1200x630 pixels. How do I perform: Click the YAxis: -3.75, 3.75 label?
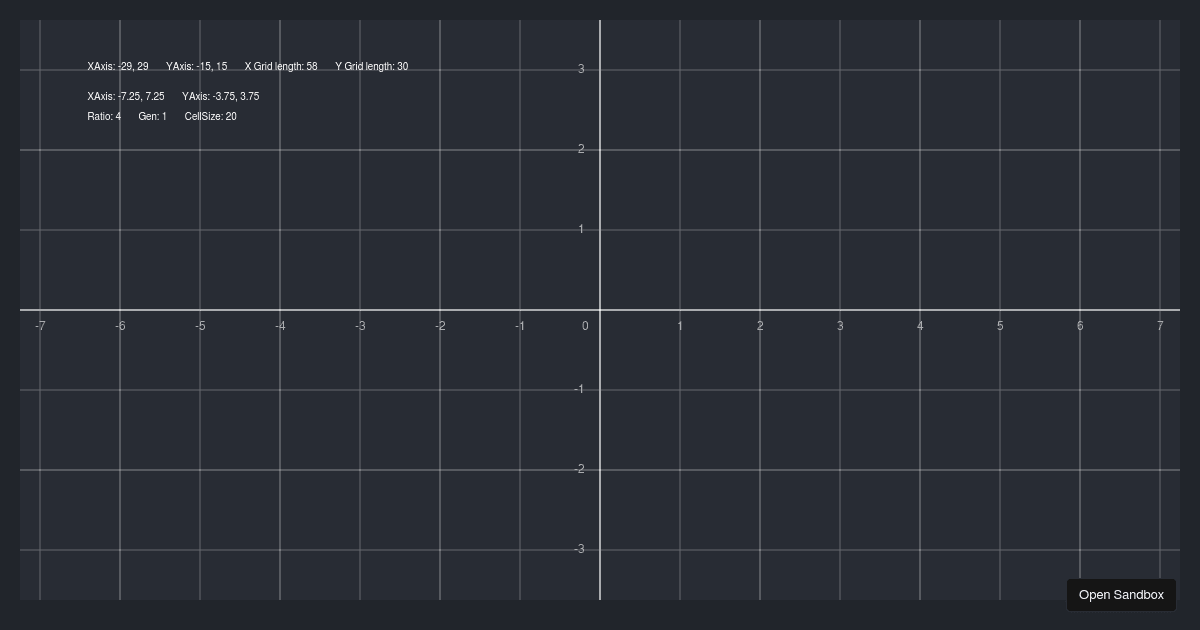[220, 96]
